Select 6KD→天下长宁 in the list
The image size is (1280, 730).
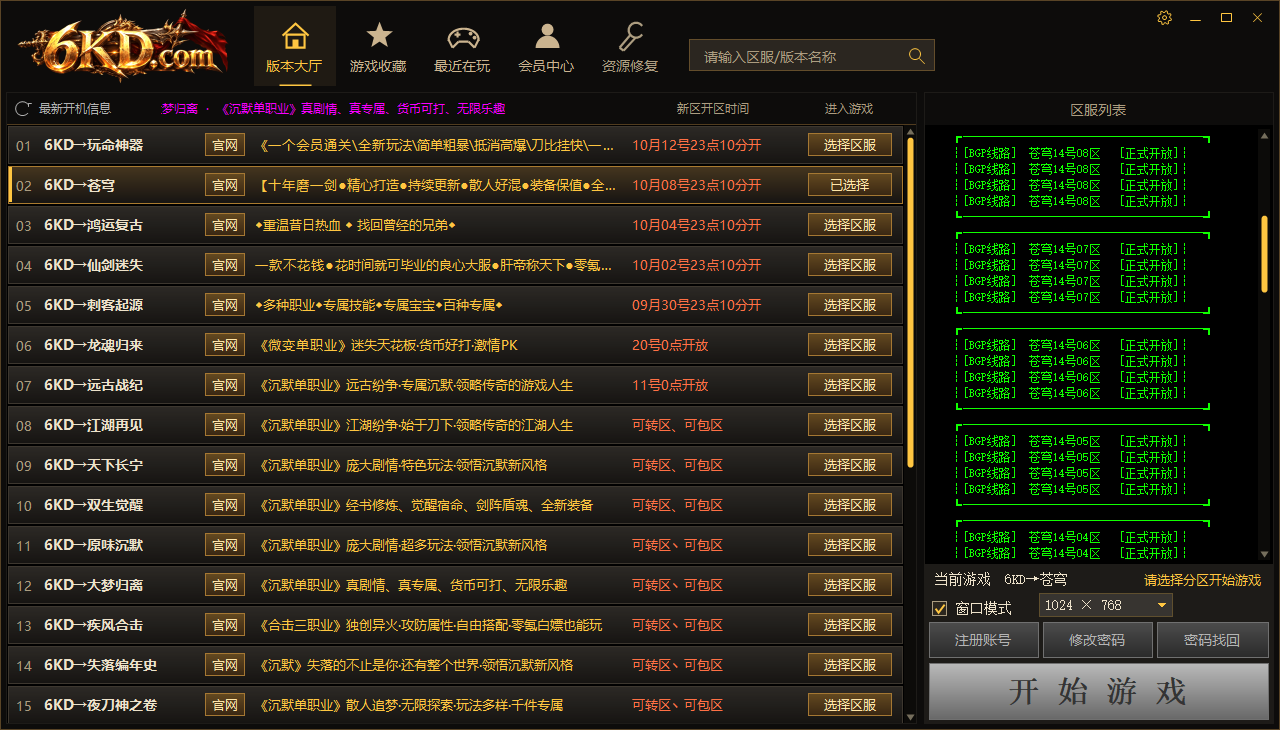[93, 465]
